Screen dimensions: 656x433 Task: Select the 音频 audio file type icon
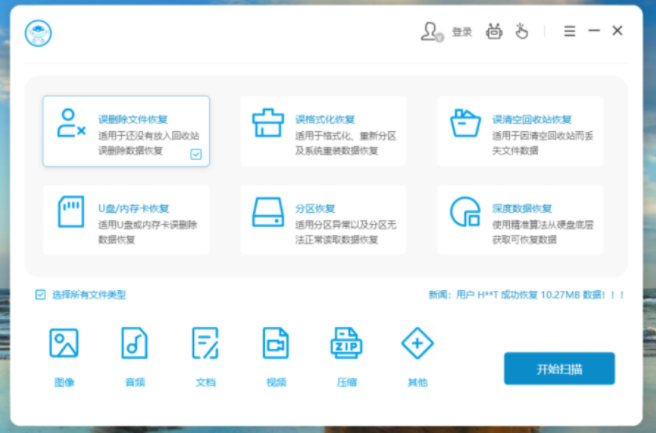pyautogui.click(x=134, y=343)
